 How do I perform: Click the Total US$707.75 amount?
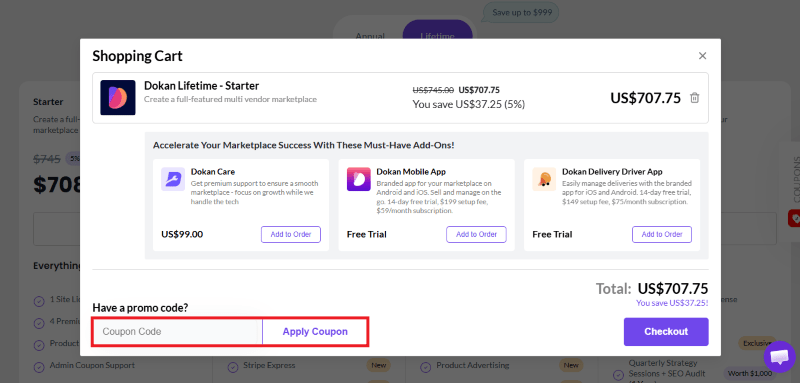pyautogui.click(x=672, y=289)
